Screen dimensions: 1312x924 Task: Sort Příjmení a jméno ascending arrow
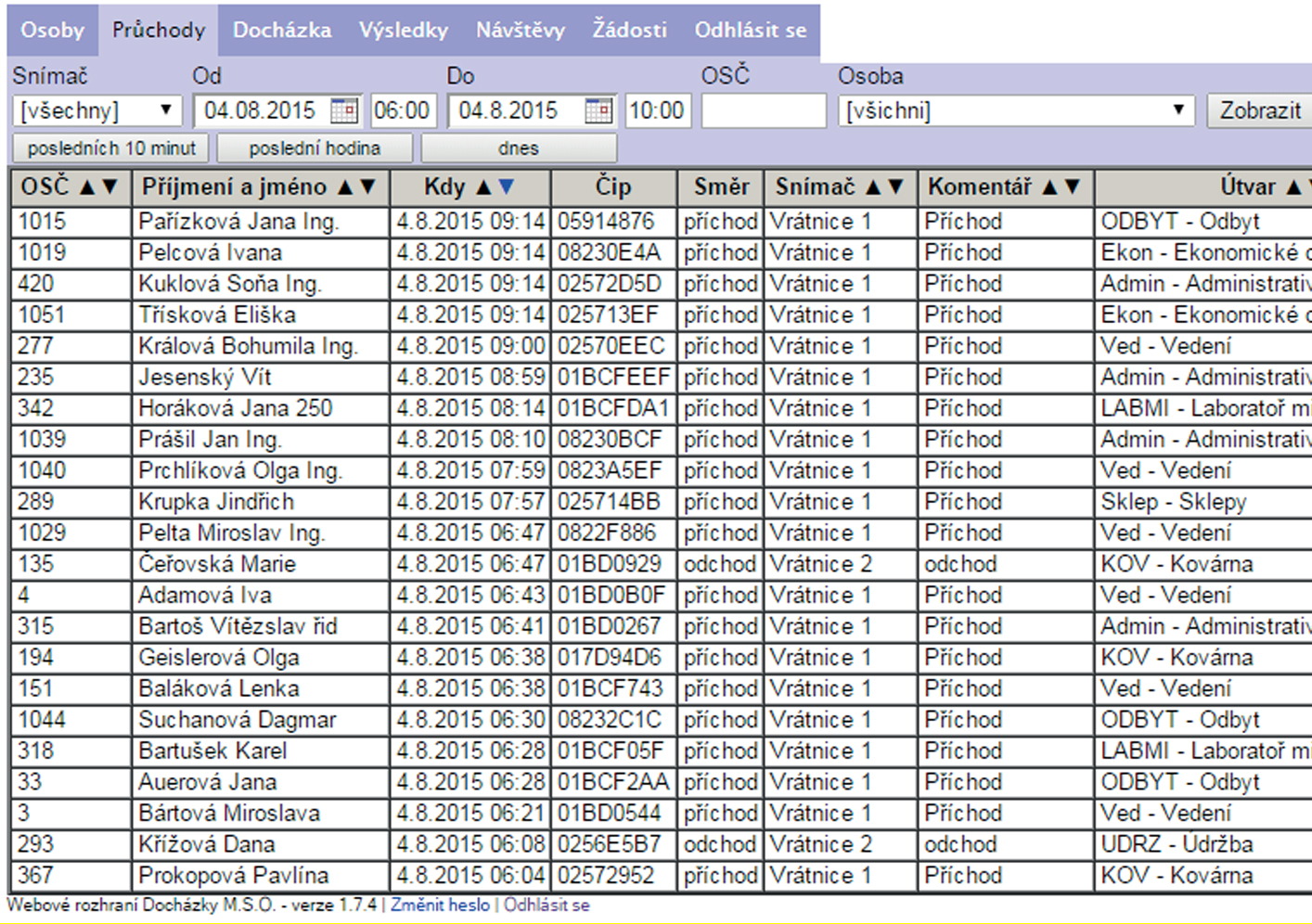click(346, 187)
